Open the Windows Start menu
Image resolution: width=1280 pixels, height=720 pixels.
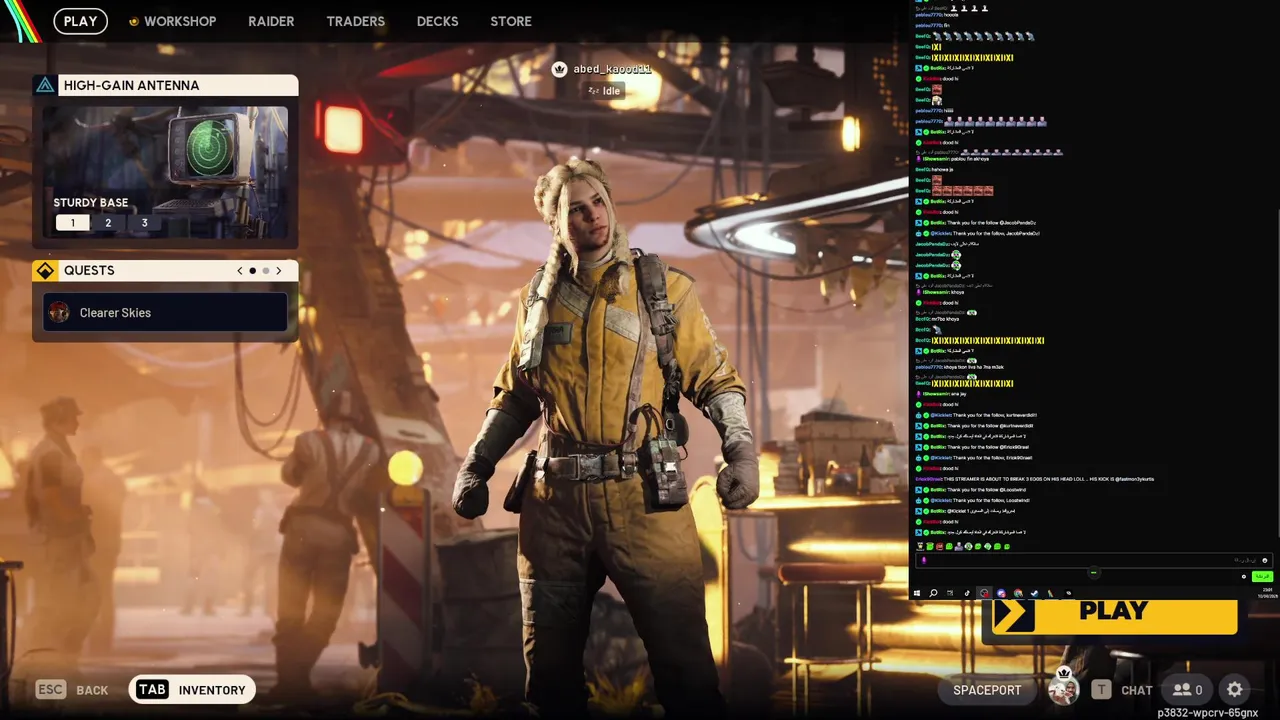click(916, 593)
